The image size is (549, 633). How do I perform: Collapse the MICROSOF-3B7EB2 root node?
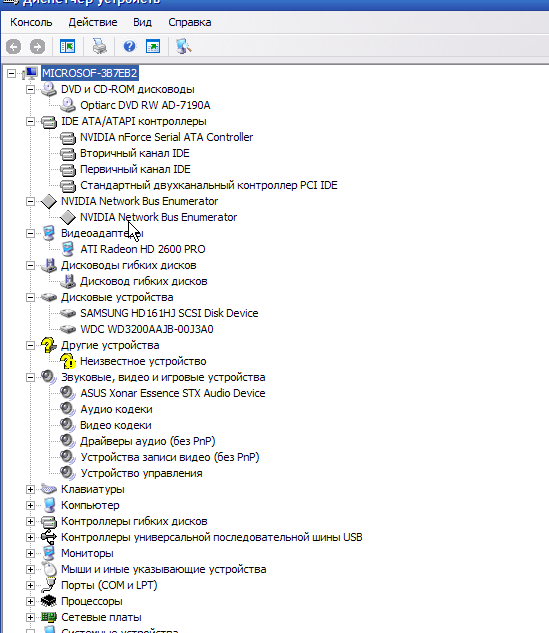pyautogui.click(x=11, y=73)
